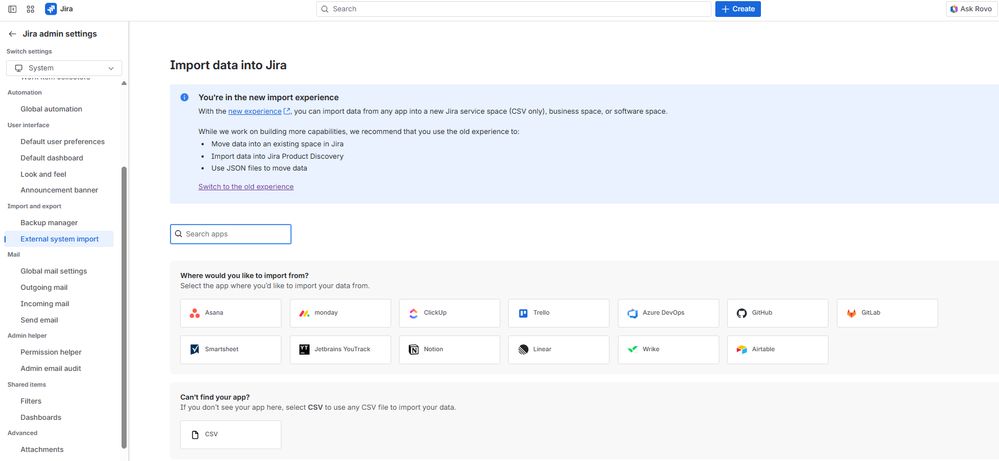Viewport: 999px width, 461px height.
Task: Click Where would you like to import from text
Action: click(245, 276)
